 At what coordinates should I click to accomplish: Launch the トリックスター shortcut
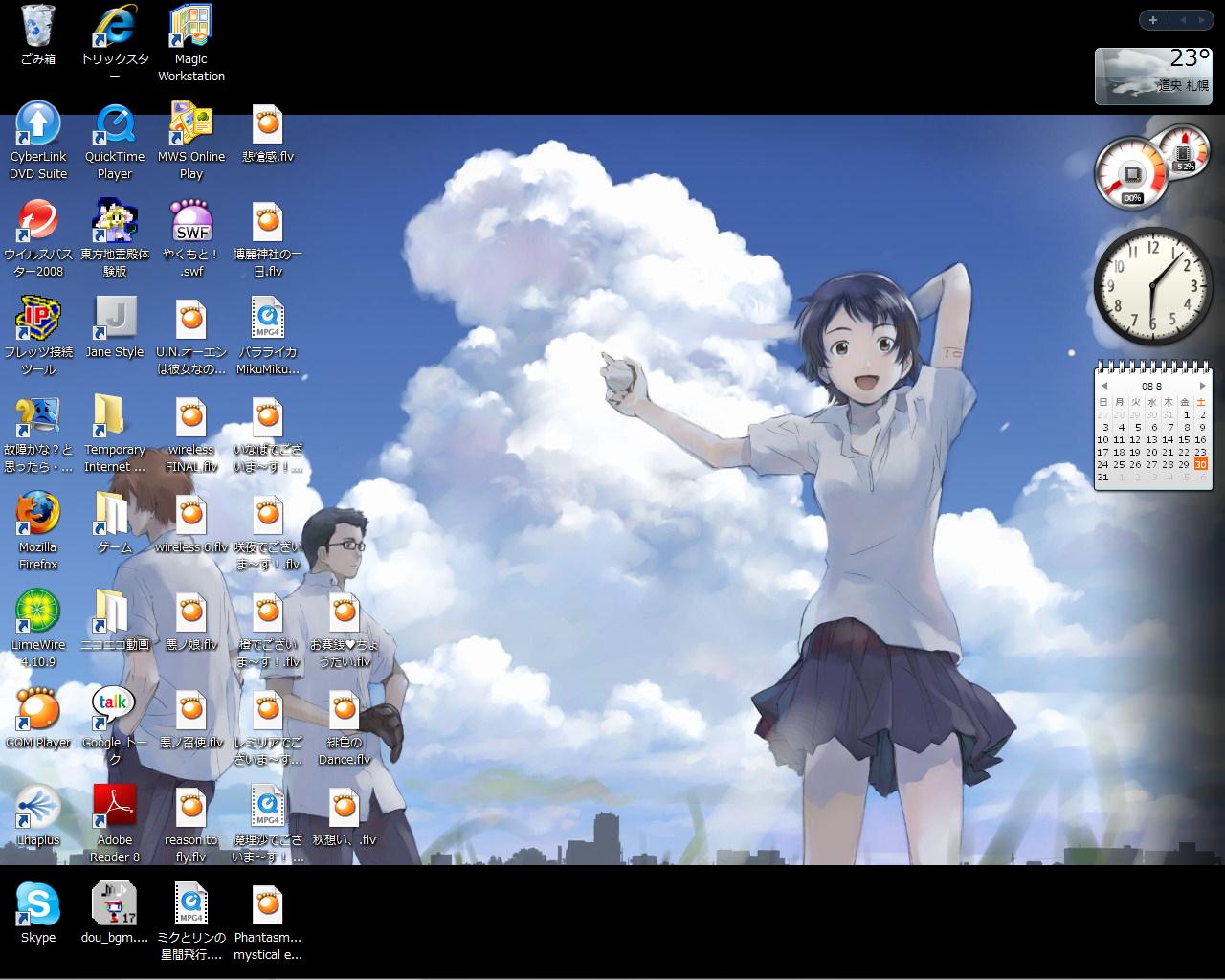click(115, 44)
